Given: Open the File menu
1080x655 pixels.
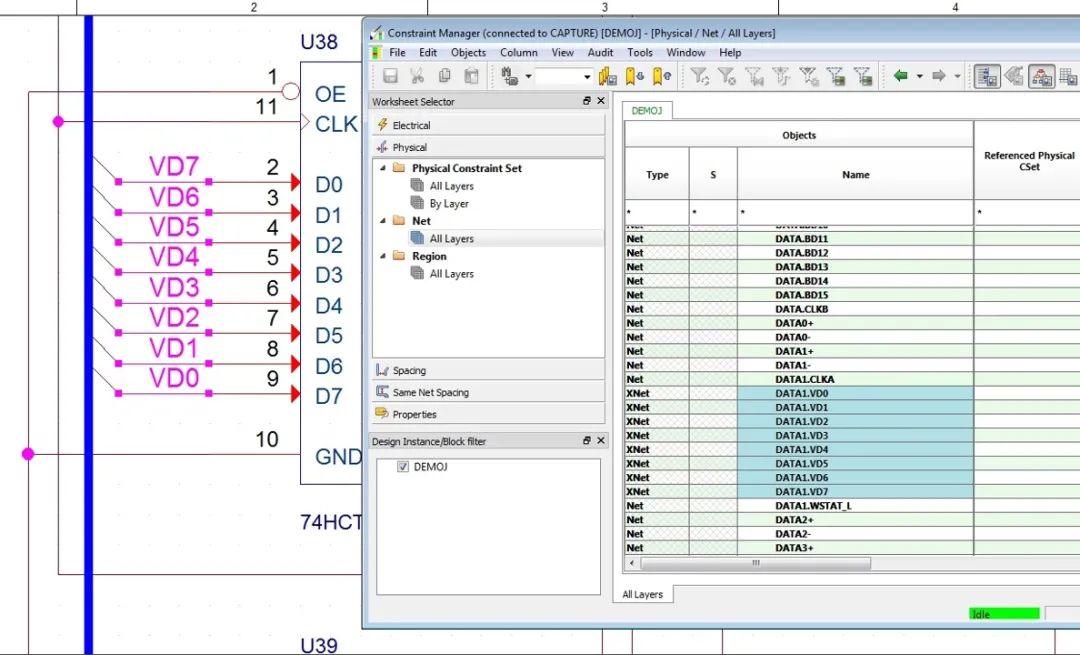Looking at the screenshot, I should pos(397,52).
